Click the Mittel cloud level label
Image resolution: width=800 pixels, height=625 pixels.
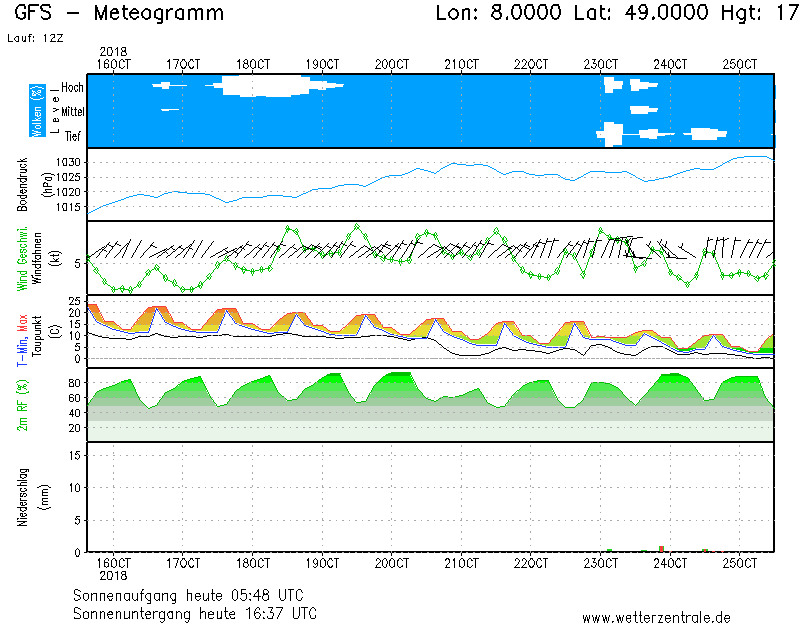[x=72, y=112]
